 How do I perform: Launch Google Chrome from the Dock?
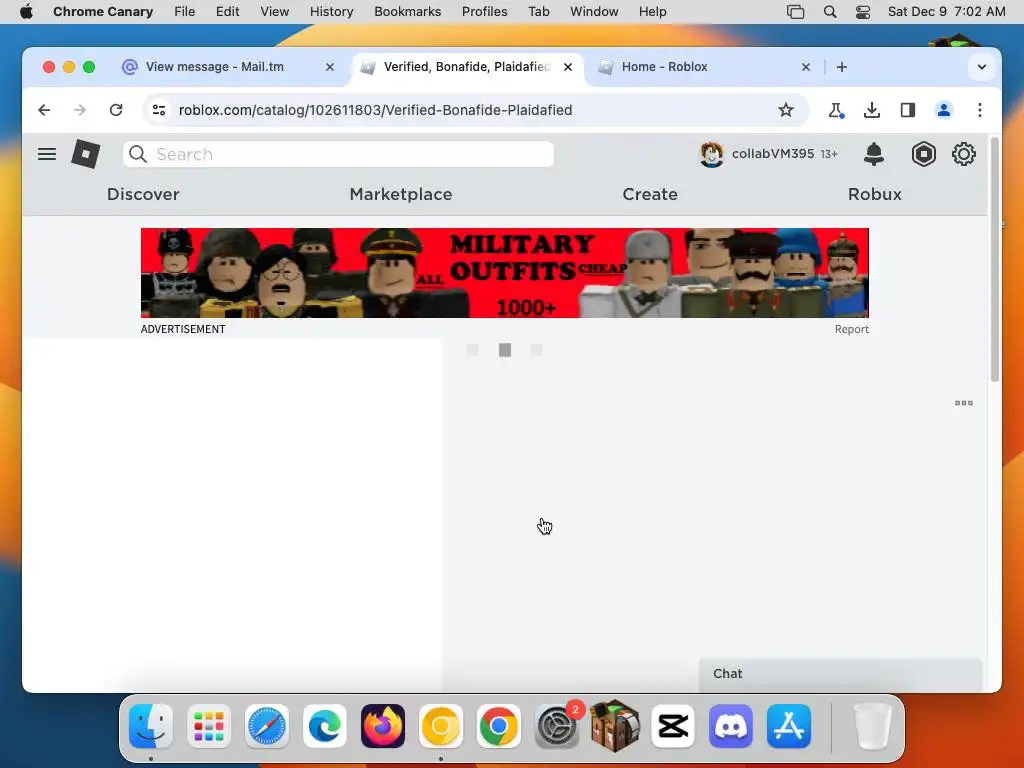498,726
